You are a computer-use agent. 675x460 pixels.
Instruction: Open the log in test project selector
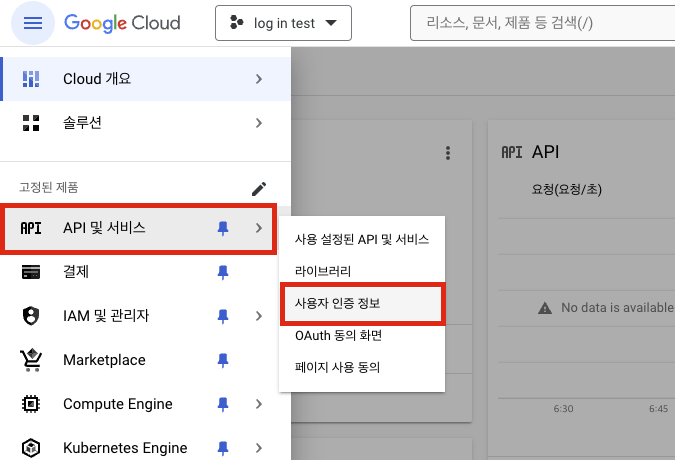(x=283, y=23)
